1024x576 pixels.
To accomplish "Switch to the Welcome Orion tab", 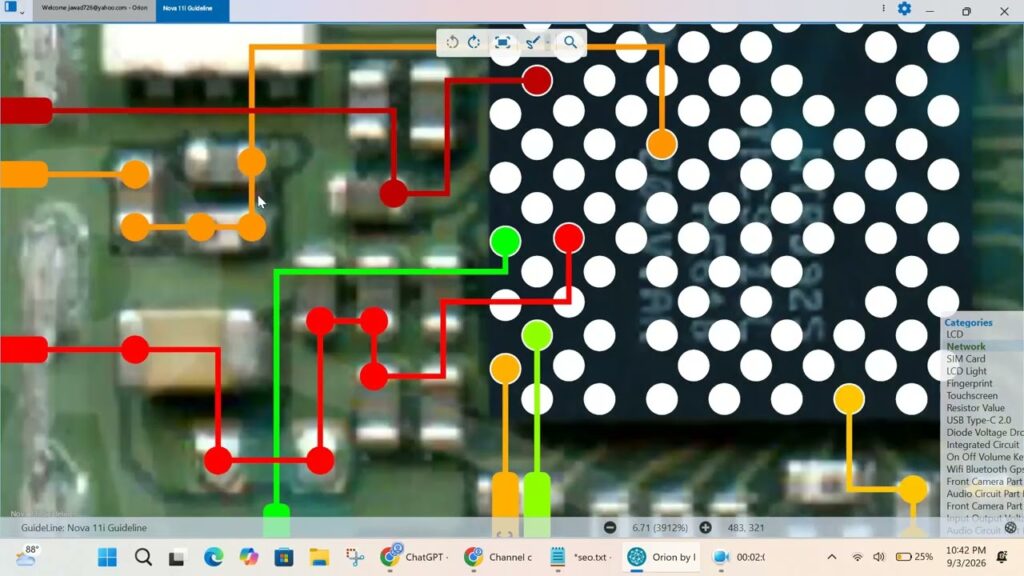I will click(94, 8).
